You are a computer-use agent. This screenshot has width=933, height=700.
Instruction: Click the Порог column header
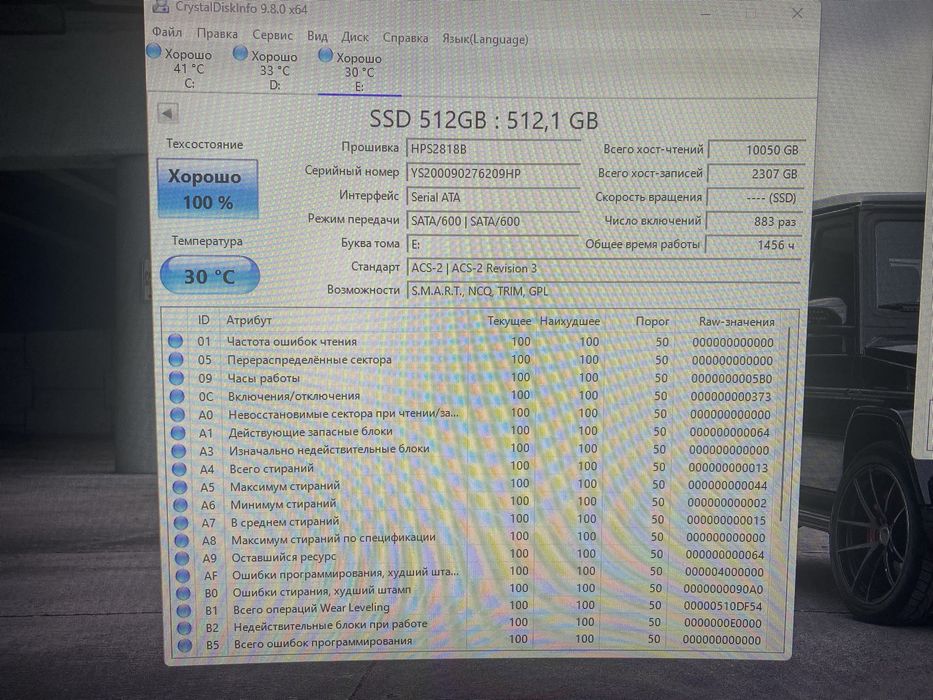pyautogui.click(x=652, y=321)
